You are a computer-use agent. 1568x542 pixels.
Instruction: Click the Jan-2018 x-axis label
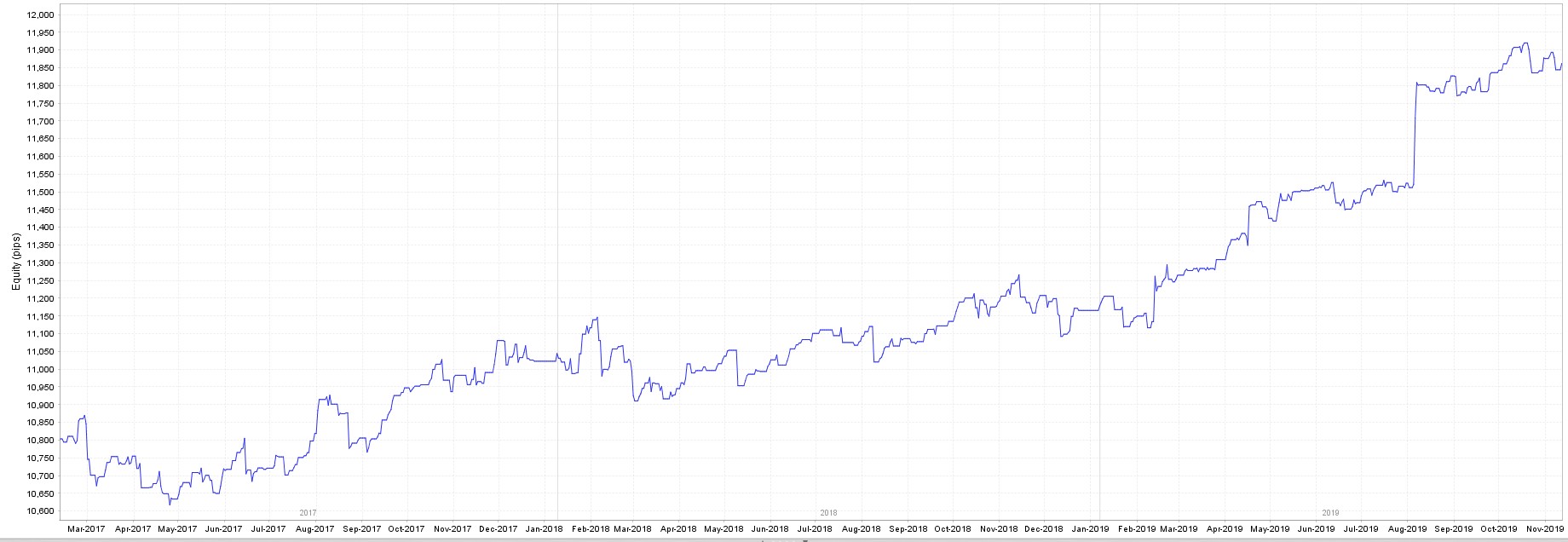[x=543, y=528]
